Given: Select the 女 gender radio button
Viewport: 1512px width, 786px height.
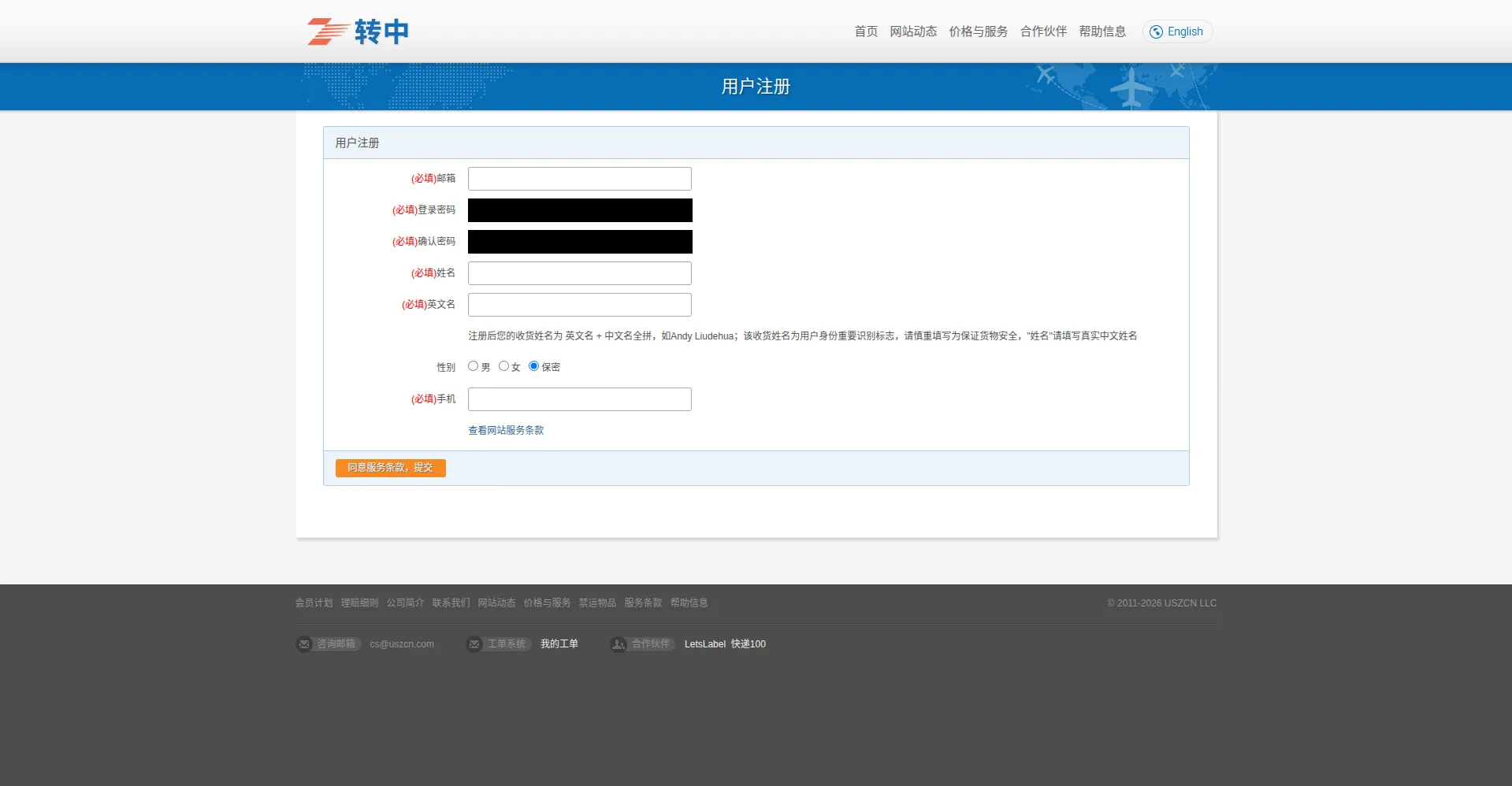Looking at the screenshot, I should point(503,366).
